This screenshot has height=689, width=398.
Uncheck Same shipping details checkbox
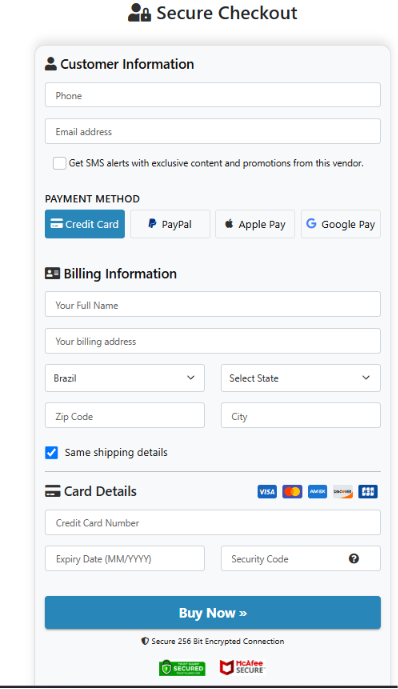[51, 453]
